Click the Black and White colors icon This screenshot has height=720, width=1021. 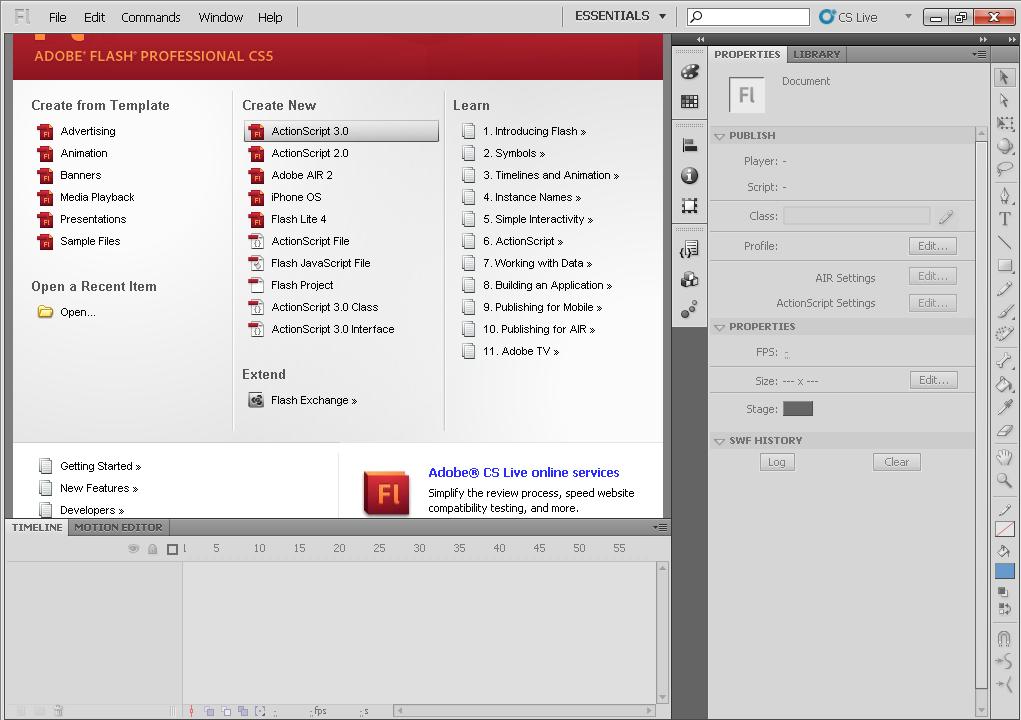click(1003, 592)
